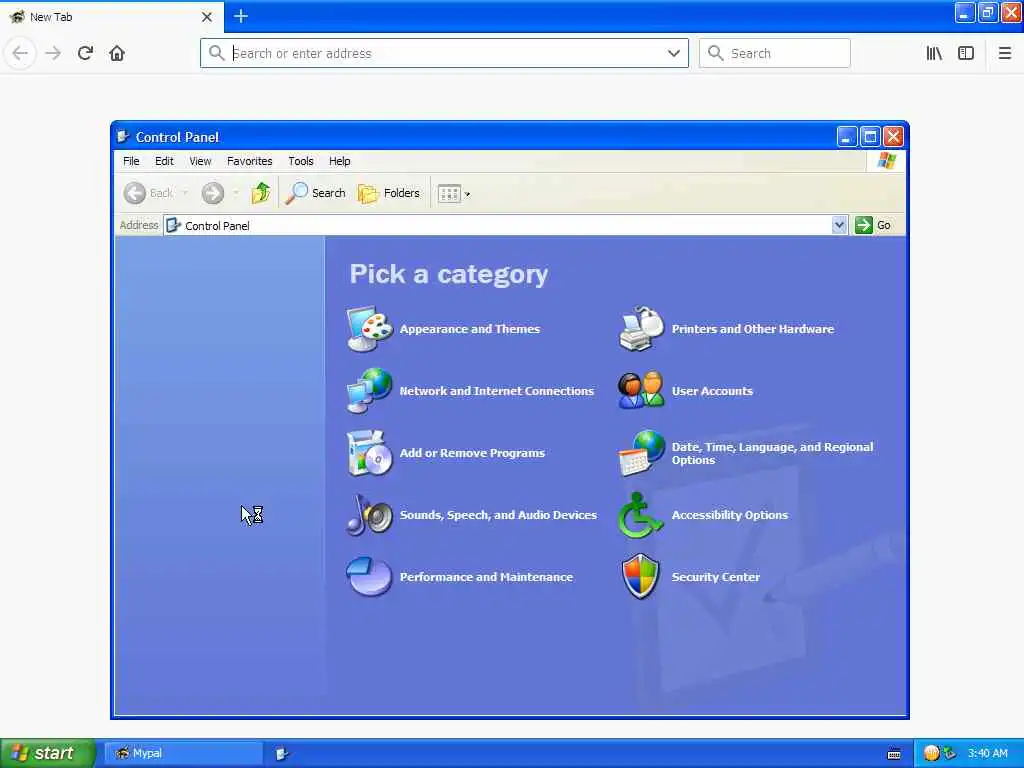Viewport: 1024px width, 768px height.
Task: Click the Views button icon in toolbar
Action: [x=449, y=194]
